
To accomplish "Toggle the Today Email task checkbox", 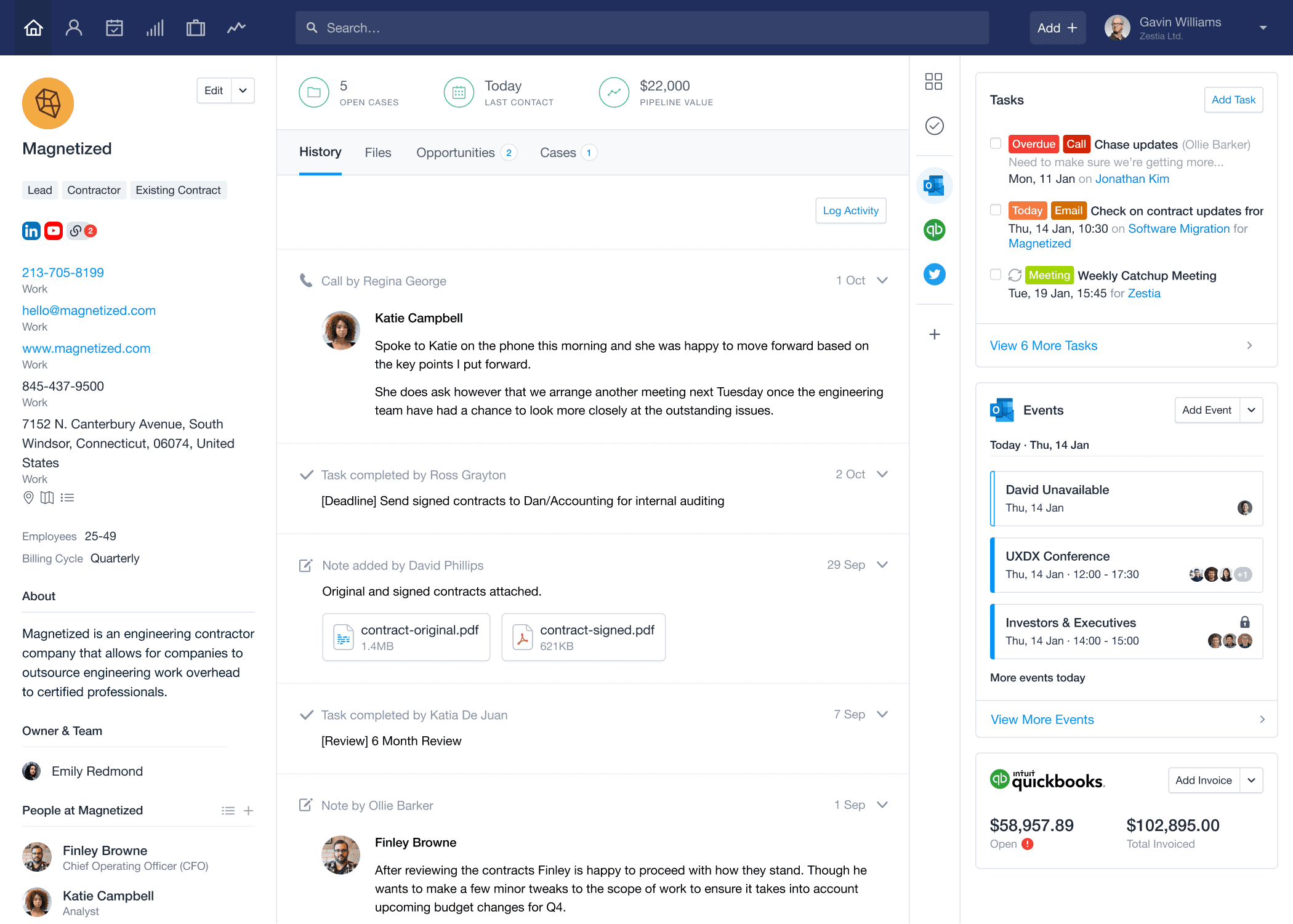I will click(995, 211).
